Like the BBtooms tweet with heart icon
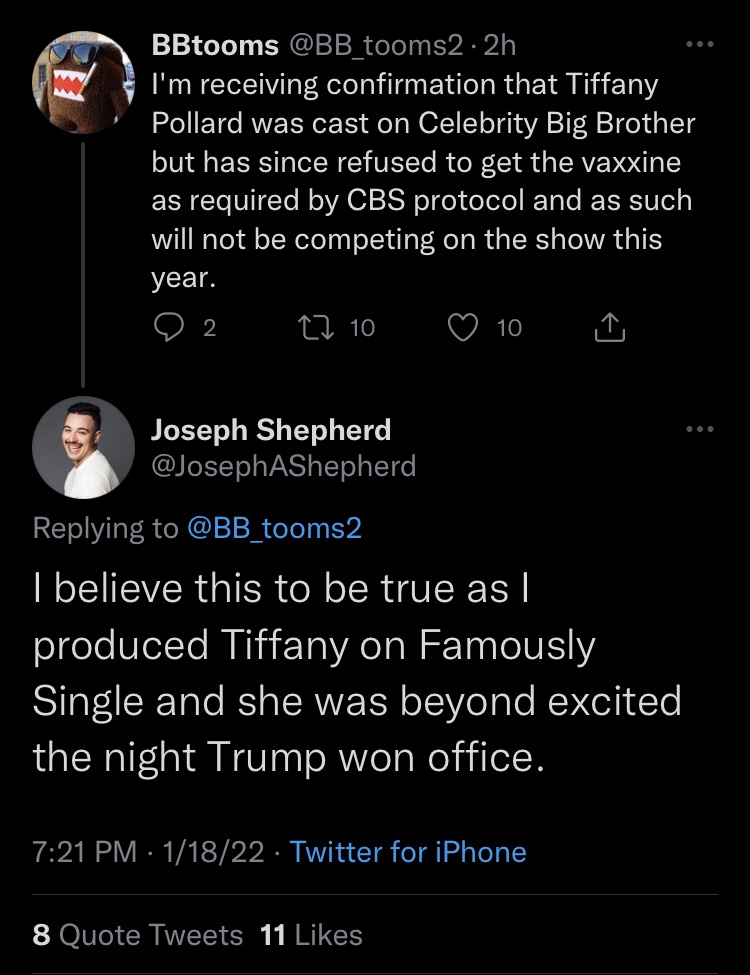Image resolution: width=750 pixels, height=975 pixels. [463, 327]
